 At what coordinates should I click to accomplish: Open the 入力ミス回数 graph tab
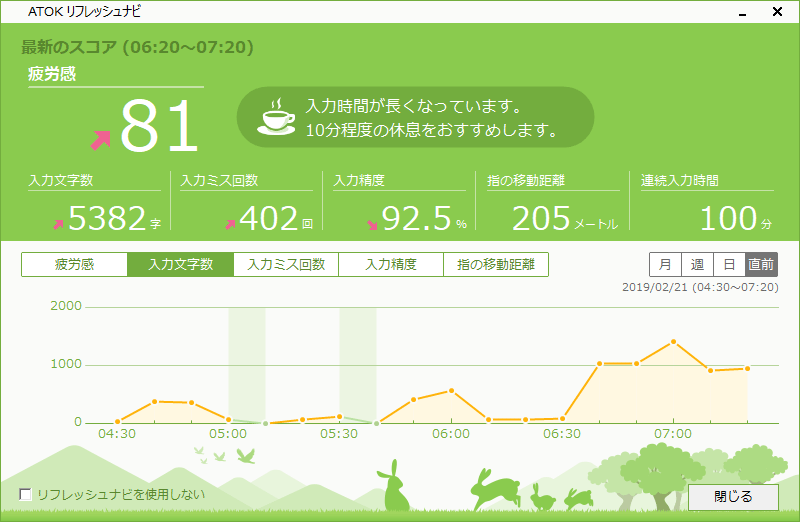(286, 264)
